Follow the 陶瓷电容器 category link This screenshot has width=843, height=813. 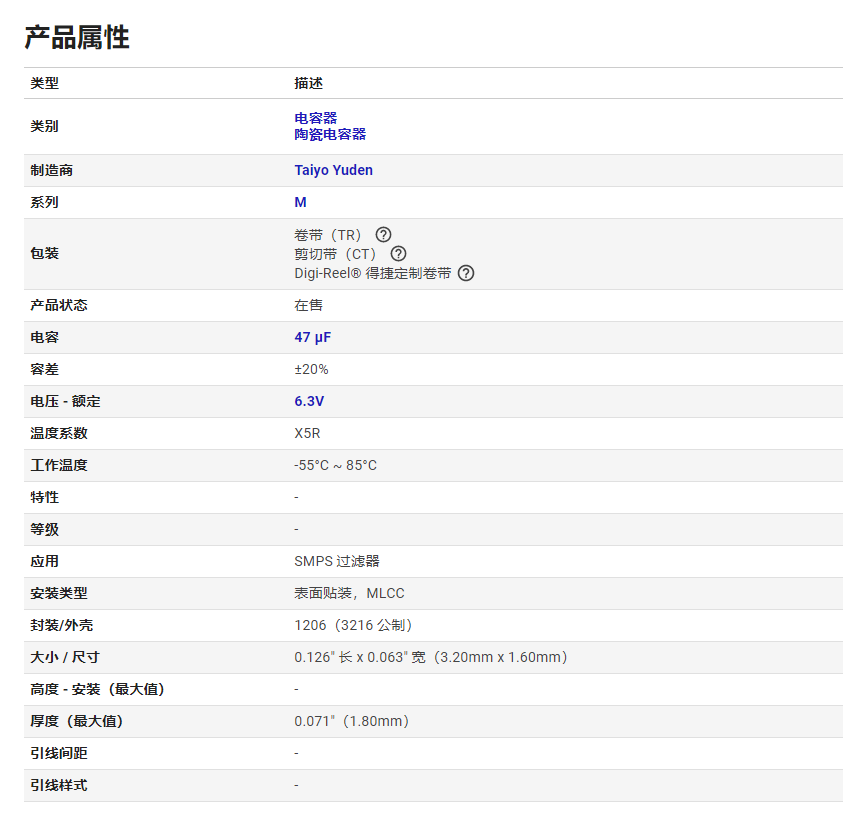pyautogui.click(x=330, y=134)
